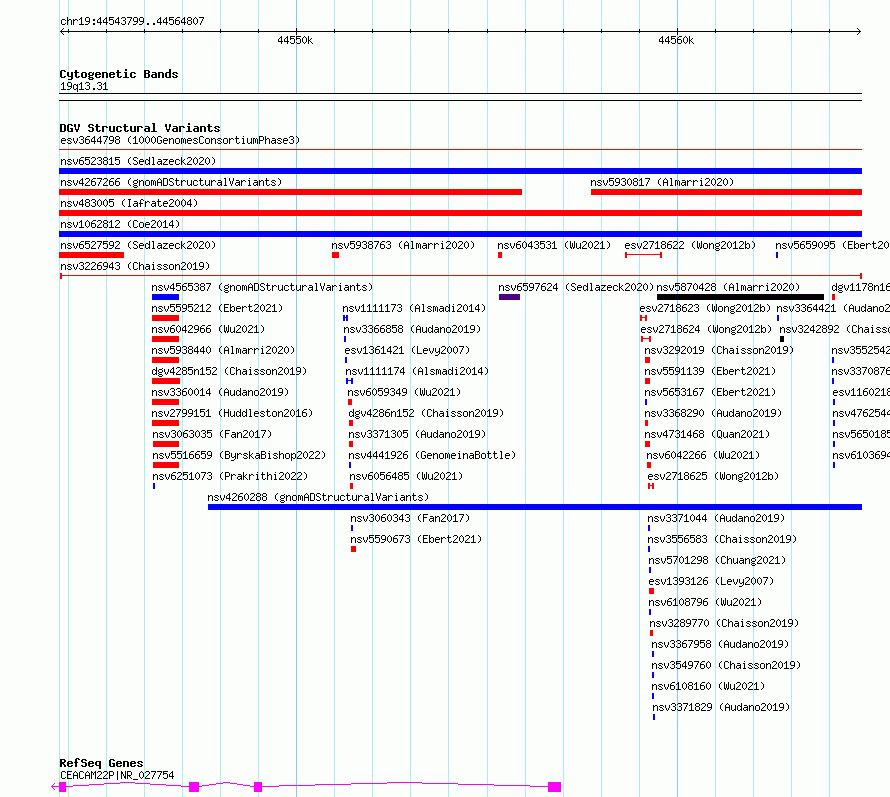Open the nsv5516659 ByrskaBishop2022 variant
890x797 pixels.
click(239, 455)
